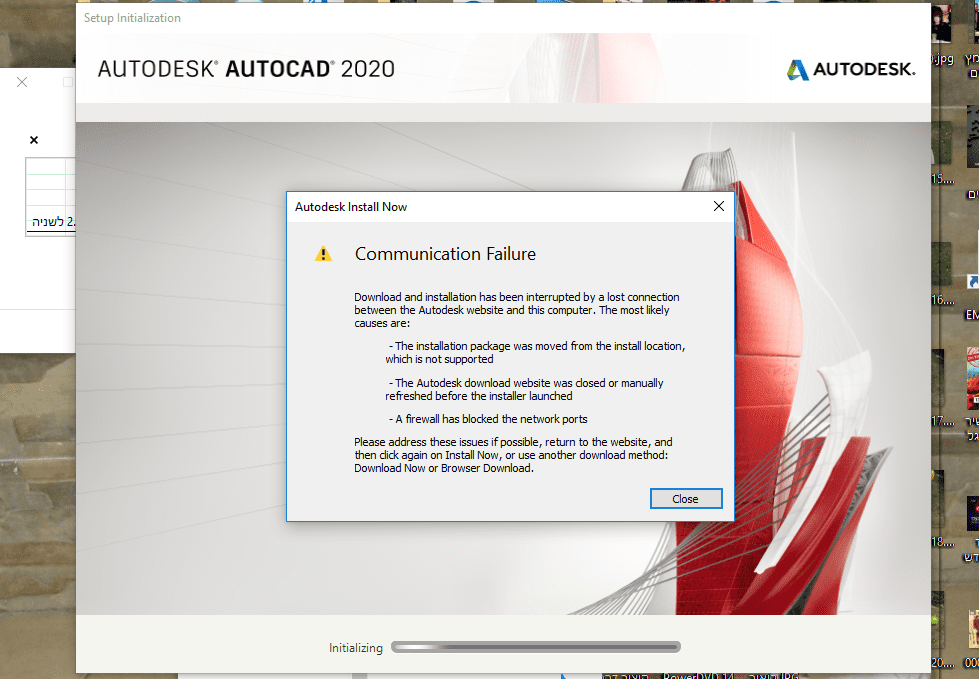The image size is (979, 679).
Task: Click the bold black X in the left window
Action: (x=34, y=140)
